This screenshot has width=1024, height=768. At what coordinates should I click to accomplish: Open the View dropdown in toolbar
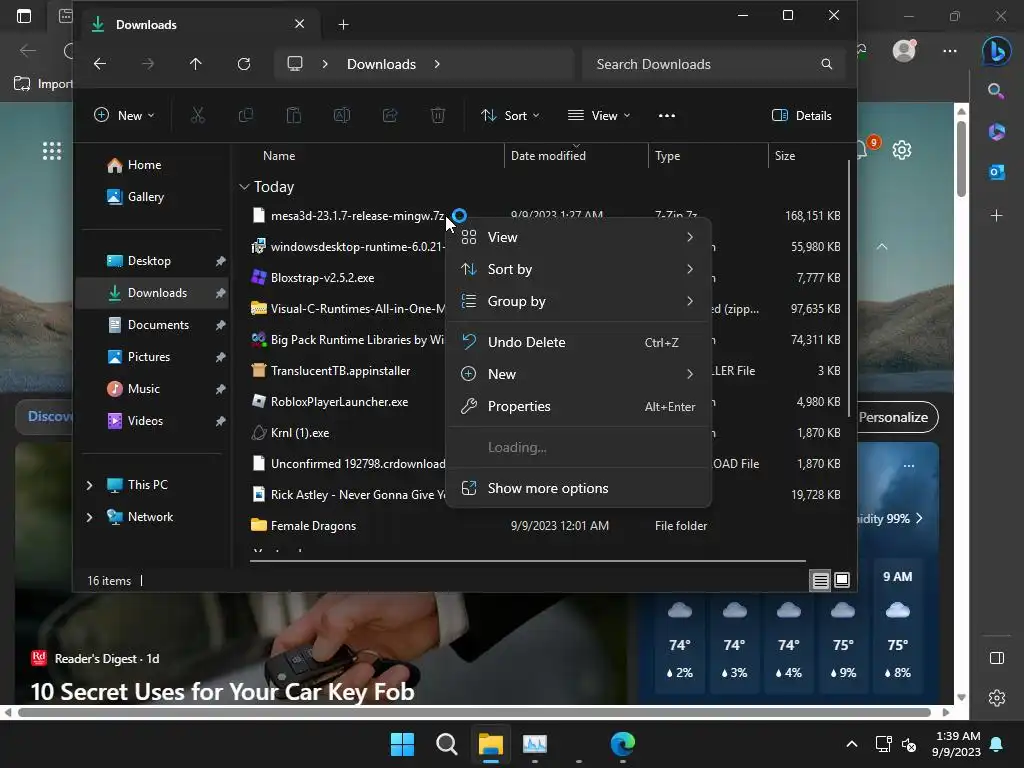coord(599,116)
